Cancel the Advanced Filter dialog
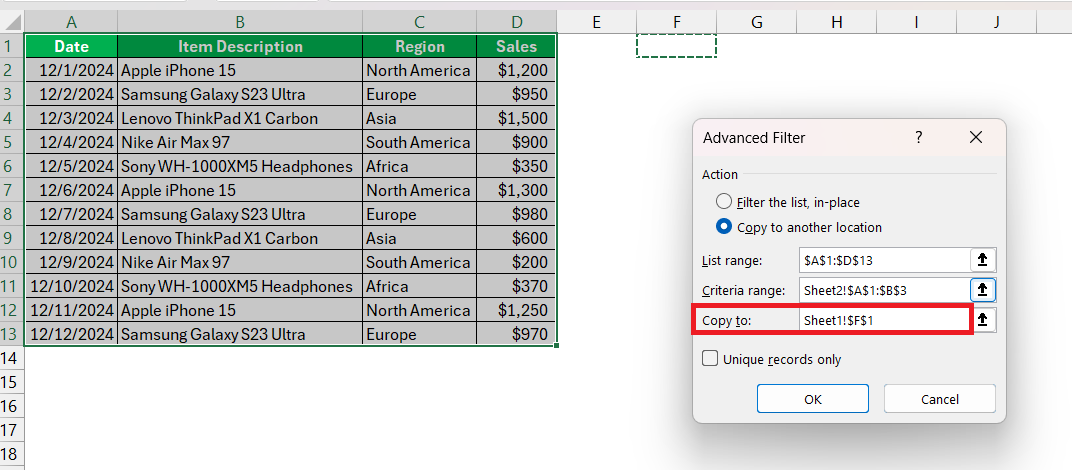 click(939, 399)
